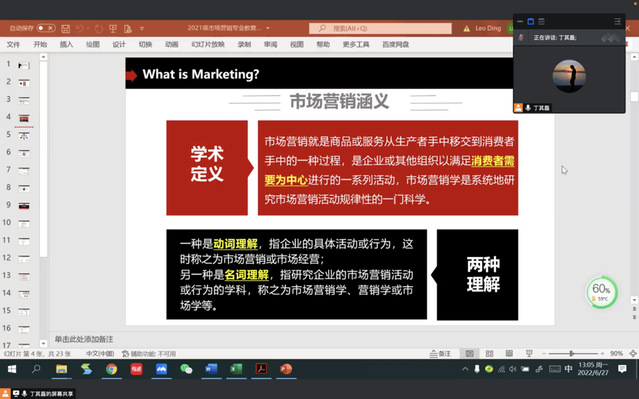The width and height of the screenshot is (639, 399).
Task: Select normal view in status bar
Action: coord(469,353)
